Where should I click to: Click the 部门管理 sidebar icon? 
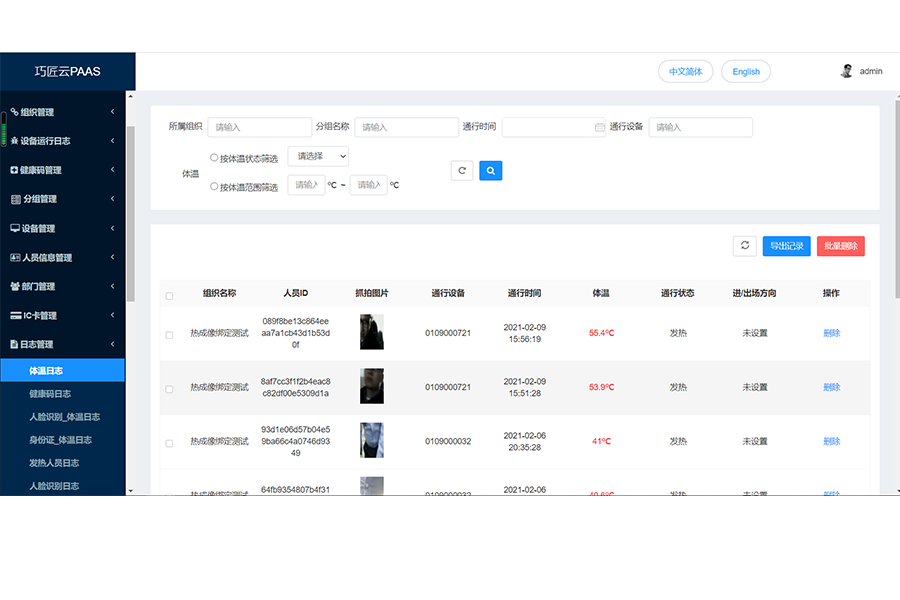tap(15, 286)
